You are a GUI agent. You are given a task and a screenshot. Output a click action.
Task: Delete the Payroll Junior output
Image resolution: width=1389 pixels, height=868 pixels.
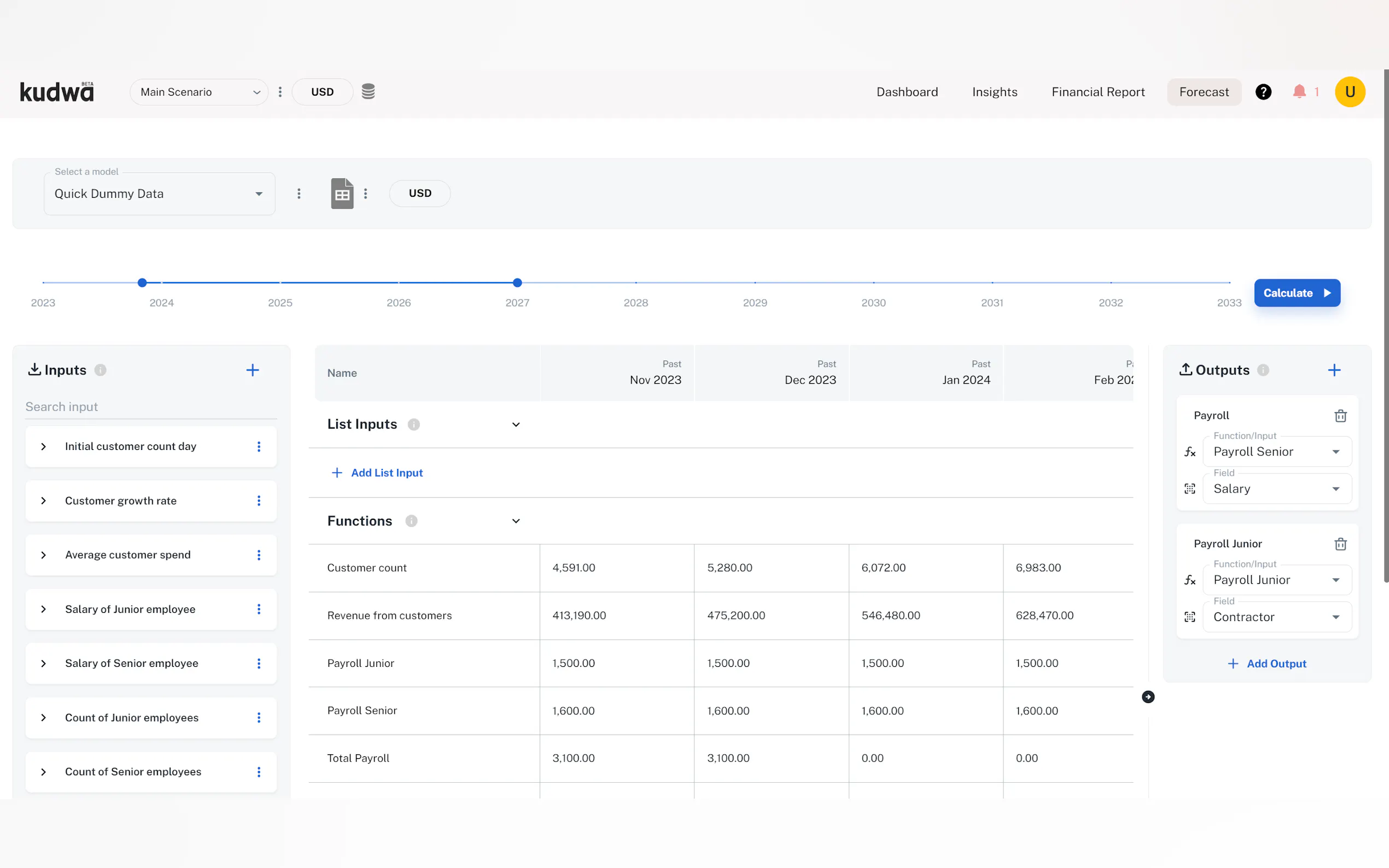point(1340,544)
